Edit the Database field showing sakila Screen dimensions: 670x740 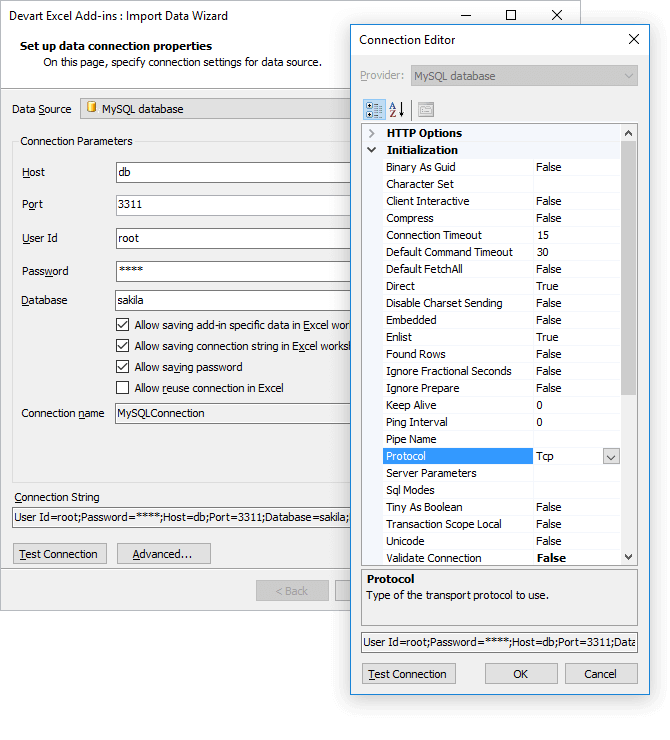(x=233, y=300)
